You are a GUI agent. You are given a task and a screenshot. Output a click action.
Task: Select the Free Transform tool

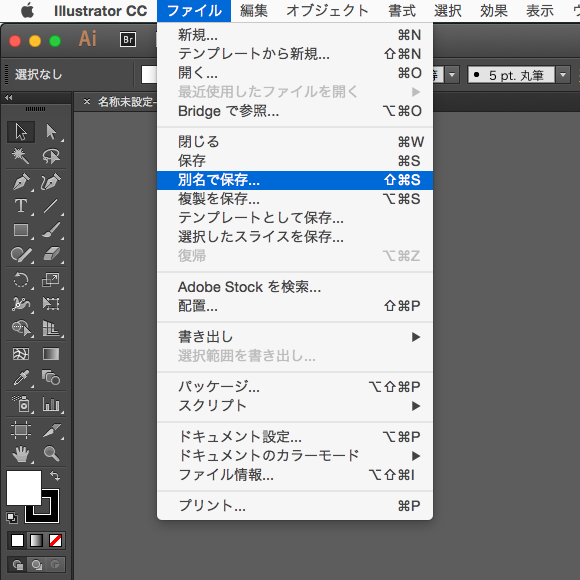pyautogui.click(x=51, y=304)
